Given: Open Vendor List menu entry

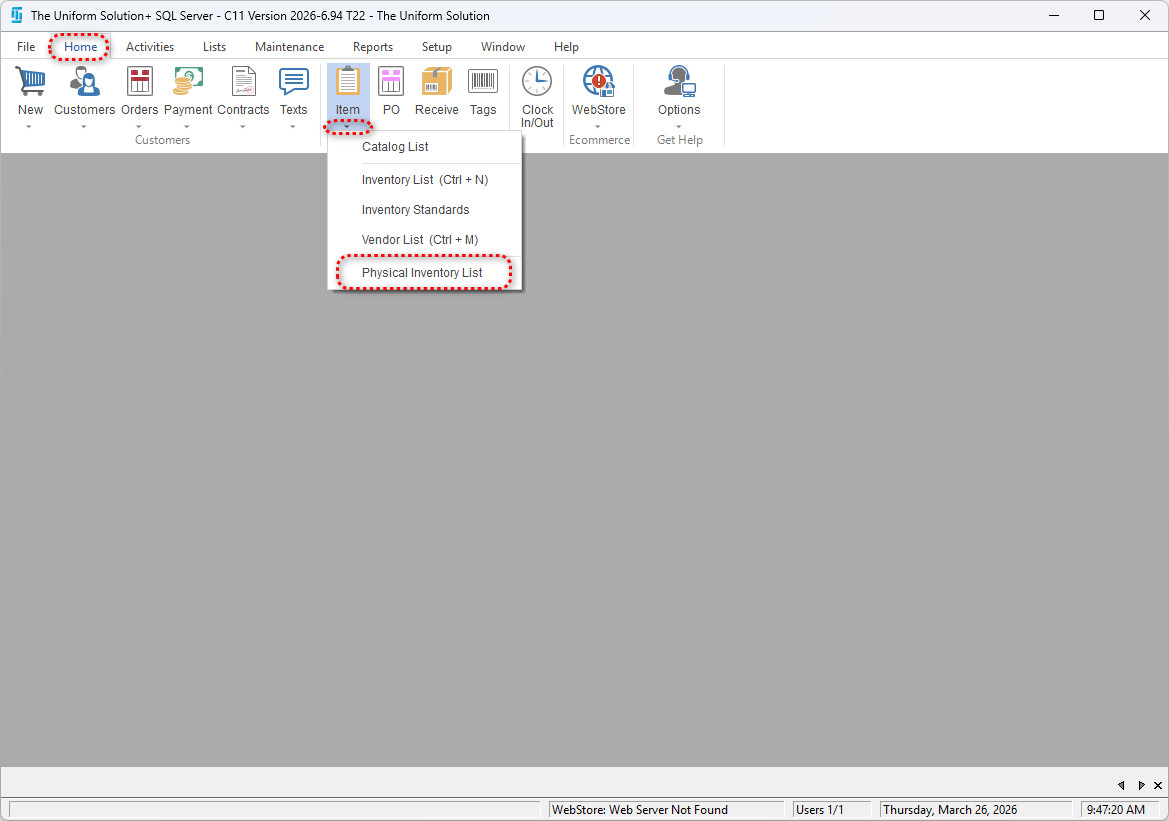Looking at the screenshot, I should coord(419,240).
